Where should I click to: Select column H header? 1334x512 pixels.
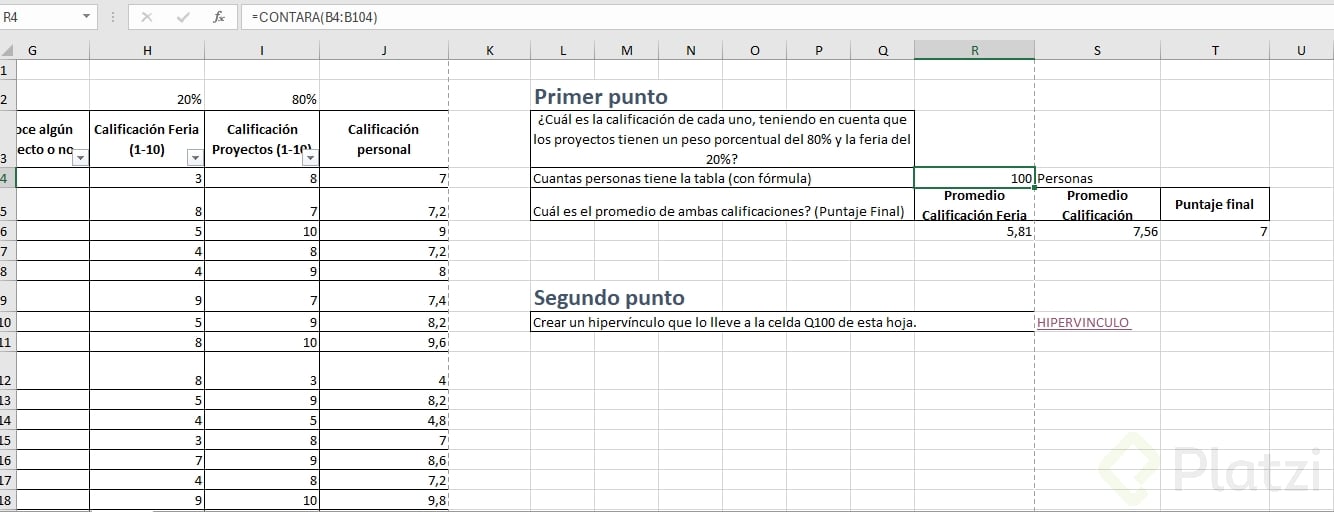click(x=147, y=51)
